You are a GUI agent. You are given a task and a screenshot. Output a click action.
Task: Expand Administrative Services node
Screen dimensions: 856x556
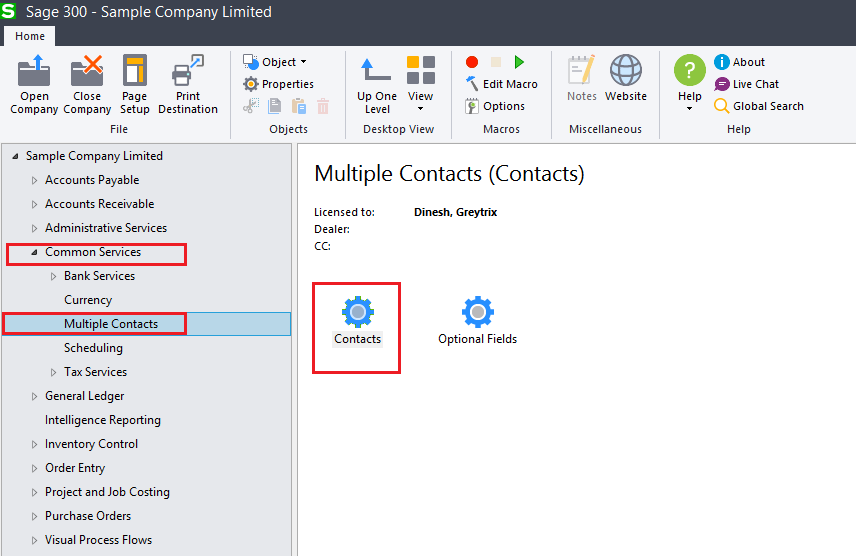34,228
